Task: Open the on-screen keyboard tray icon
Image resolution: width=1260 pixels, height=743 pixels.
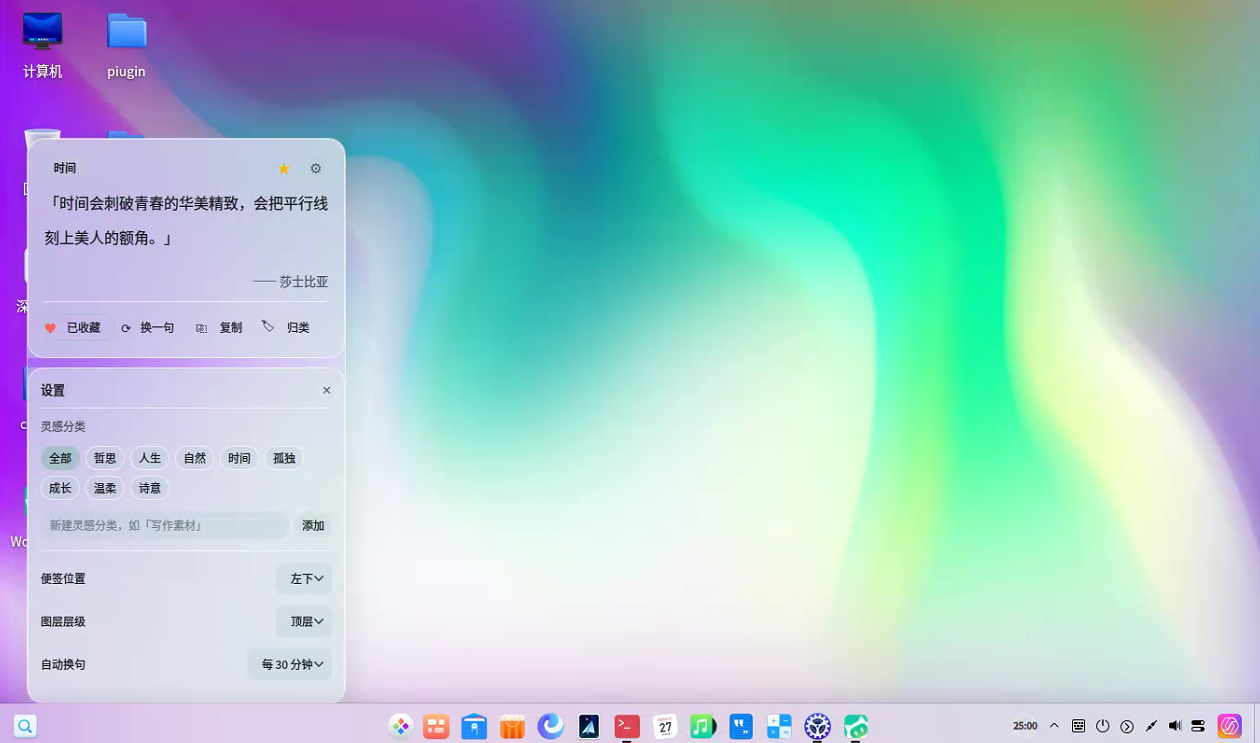Action: tap(1078, 726)
